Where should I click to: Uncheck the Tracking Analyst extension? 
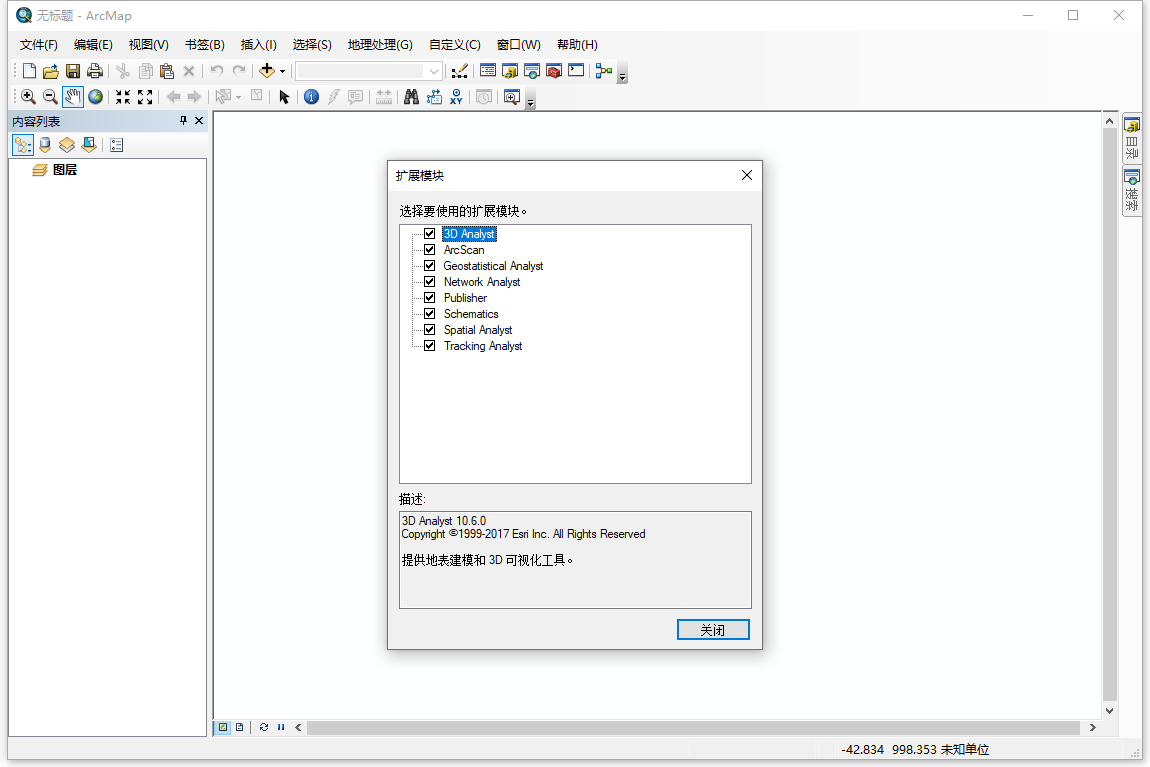coord(430,346)
